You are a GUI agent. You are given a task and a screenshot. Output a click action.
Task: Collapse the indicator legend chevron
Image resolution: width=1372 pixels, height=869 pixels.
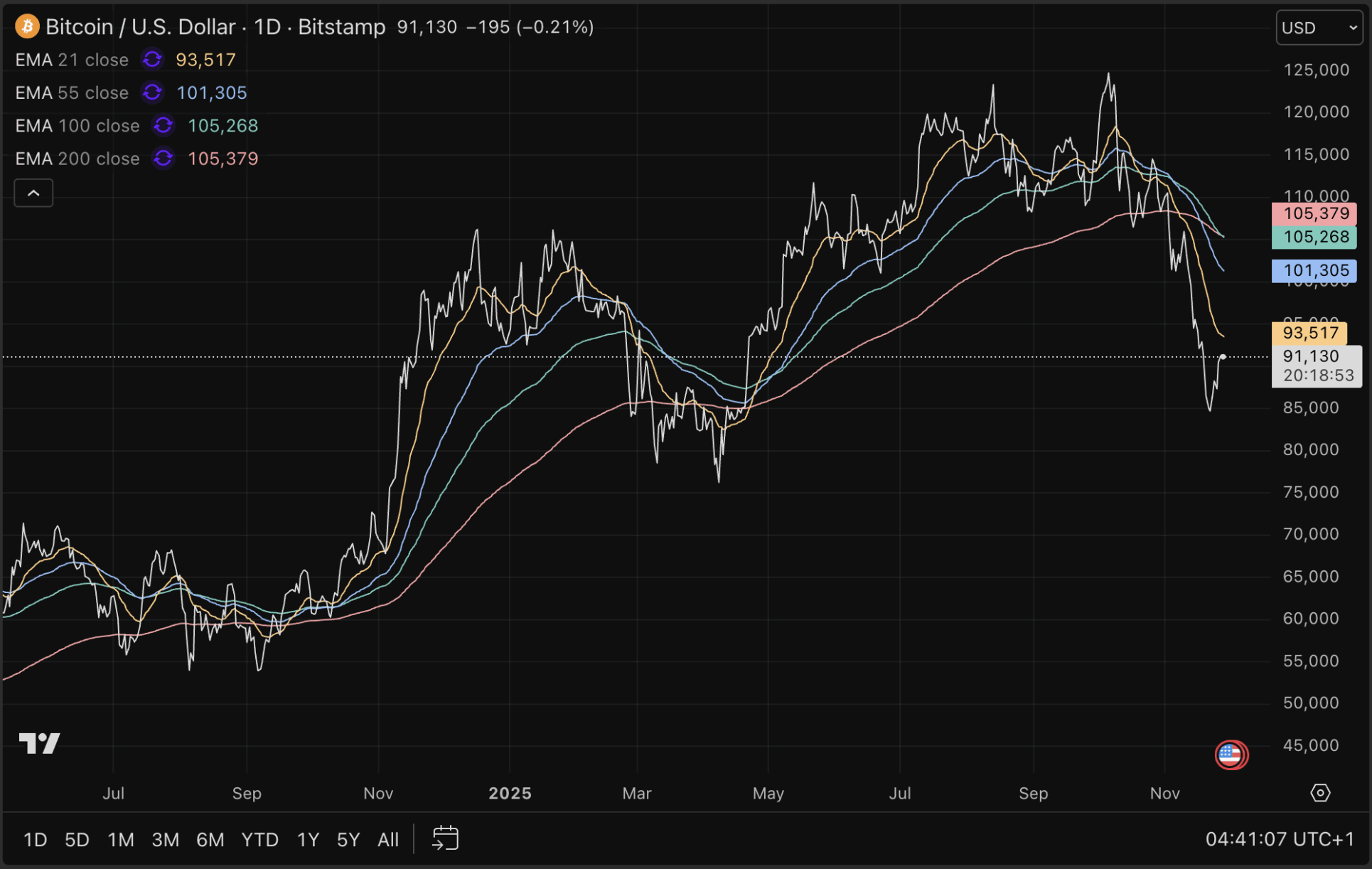(x=33, y=193)
